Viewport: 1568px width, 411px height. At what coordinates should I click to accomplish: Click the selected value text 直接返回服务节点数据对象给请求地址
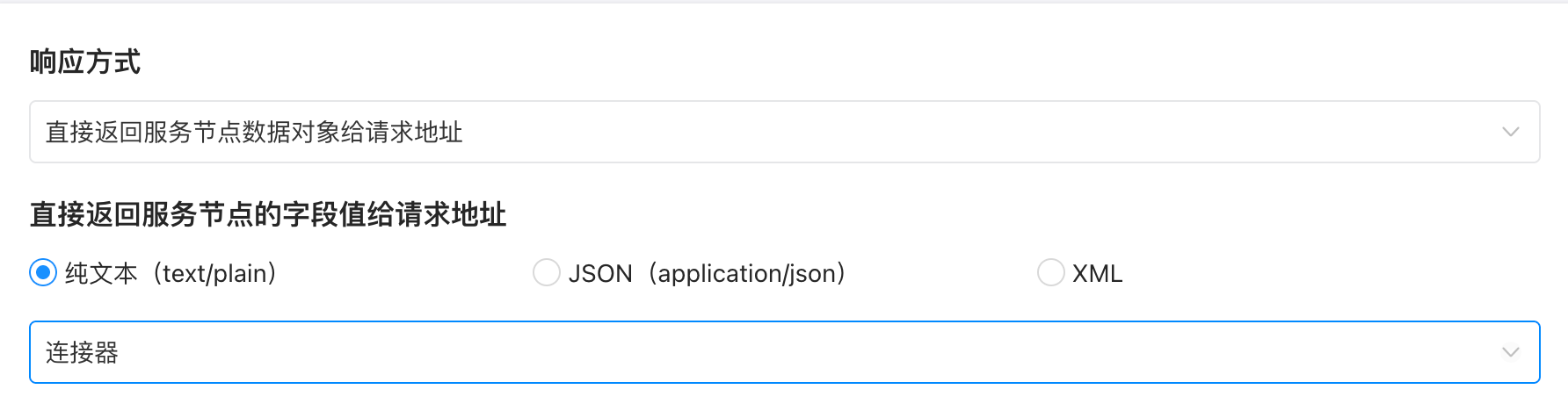coord(254,133)
